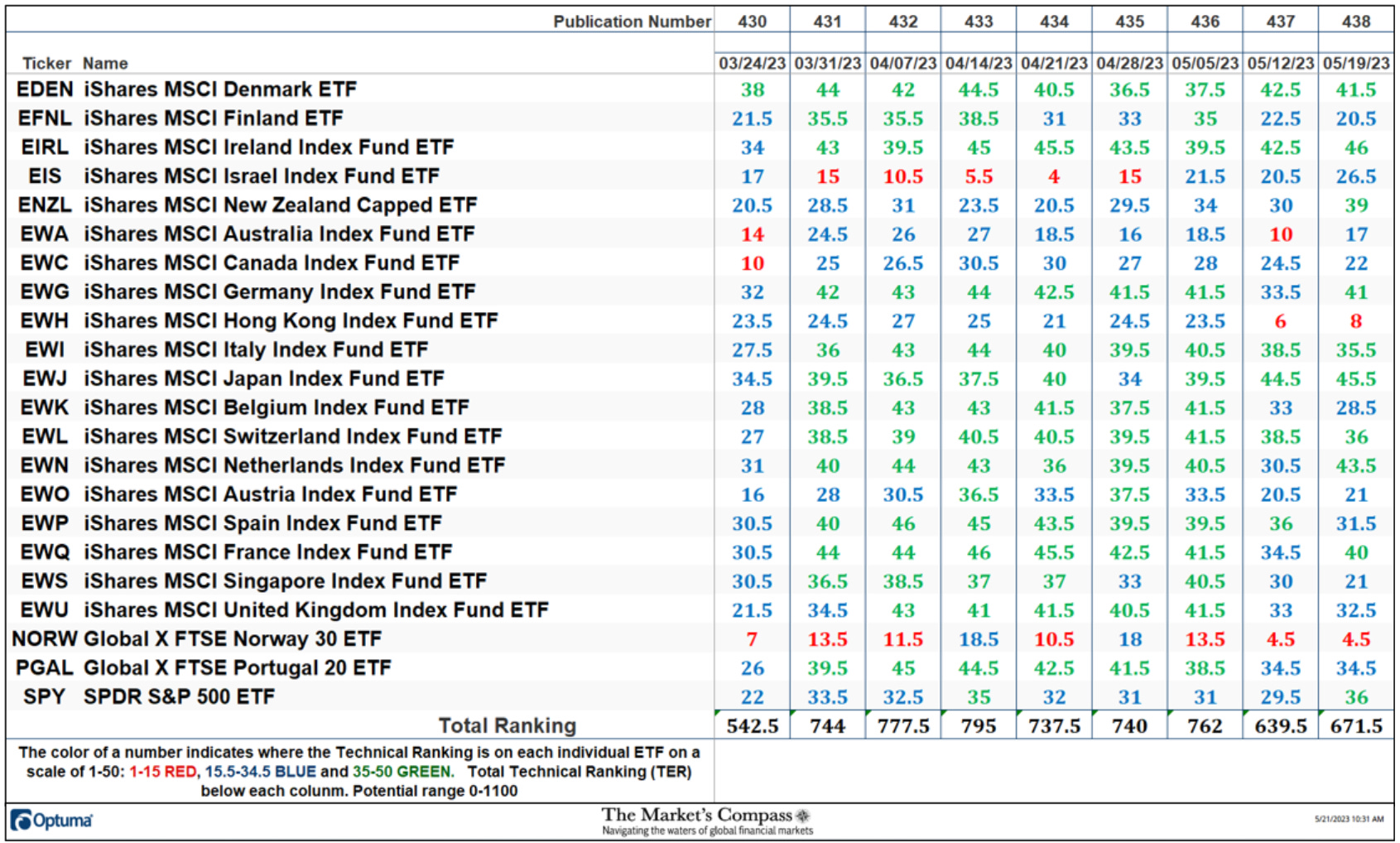Click iShares MSCI France Index Fund ETF
1400x843 pixels.
(x=268, y=552)
